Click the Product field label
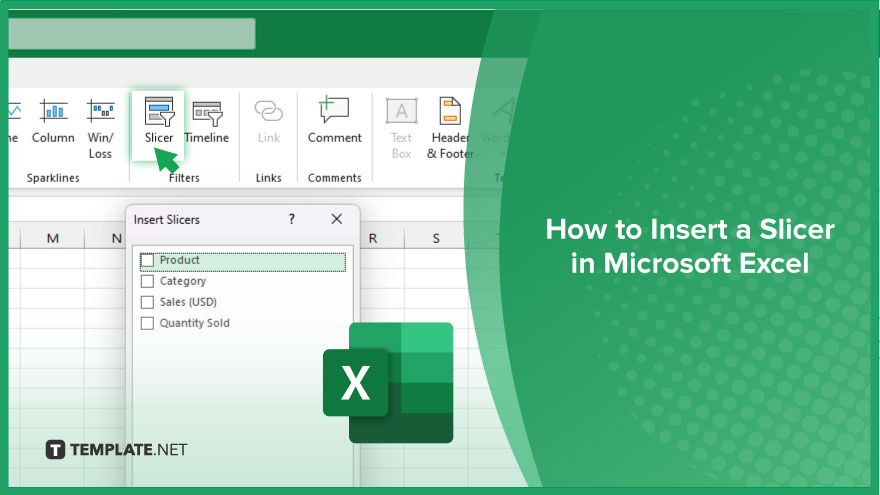 pyautogui.click(x=180, y=260)
